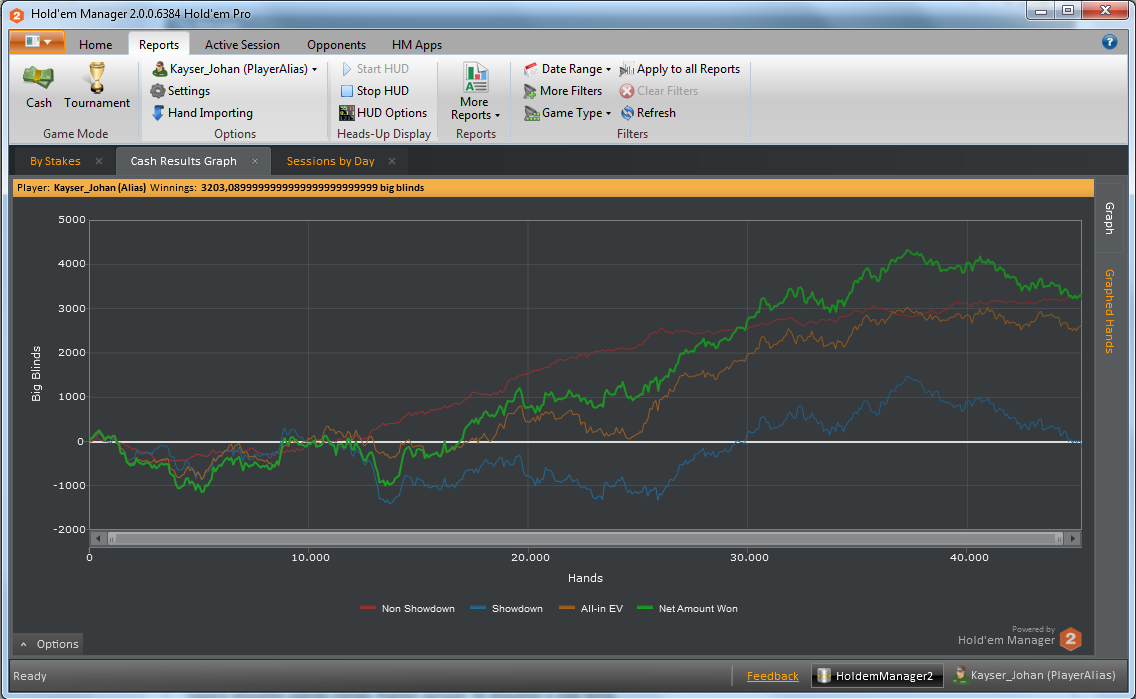Open Sessions by Day tab
The height and width of the screenshot is (699, 1136).
[x=330, y=161]
